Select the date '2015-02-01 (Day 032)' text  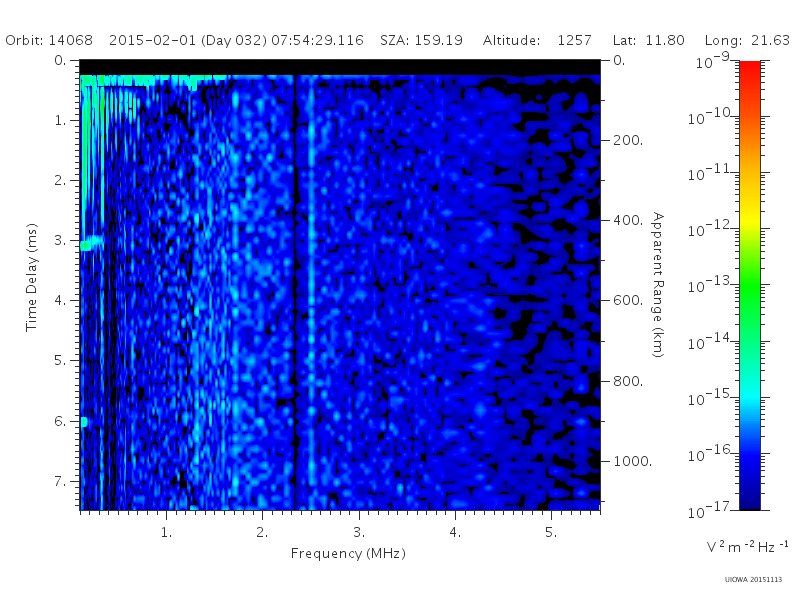[188, 40]
